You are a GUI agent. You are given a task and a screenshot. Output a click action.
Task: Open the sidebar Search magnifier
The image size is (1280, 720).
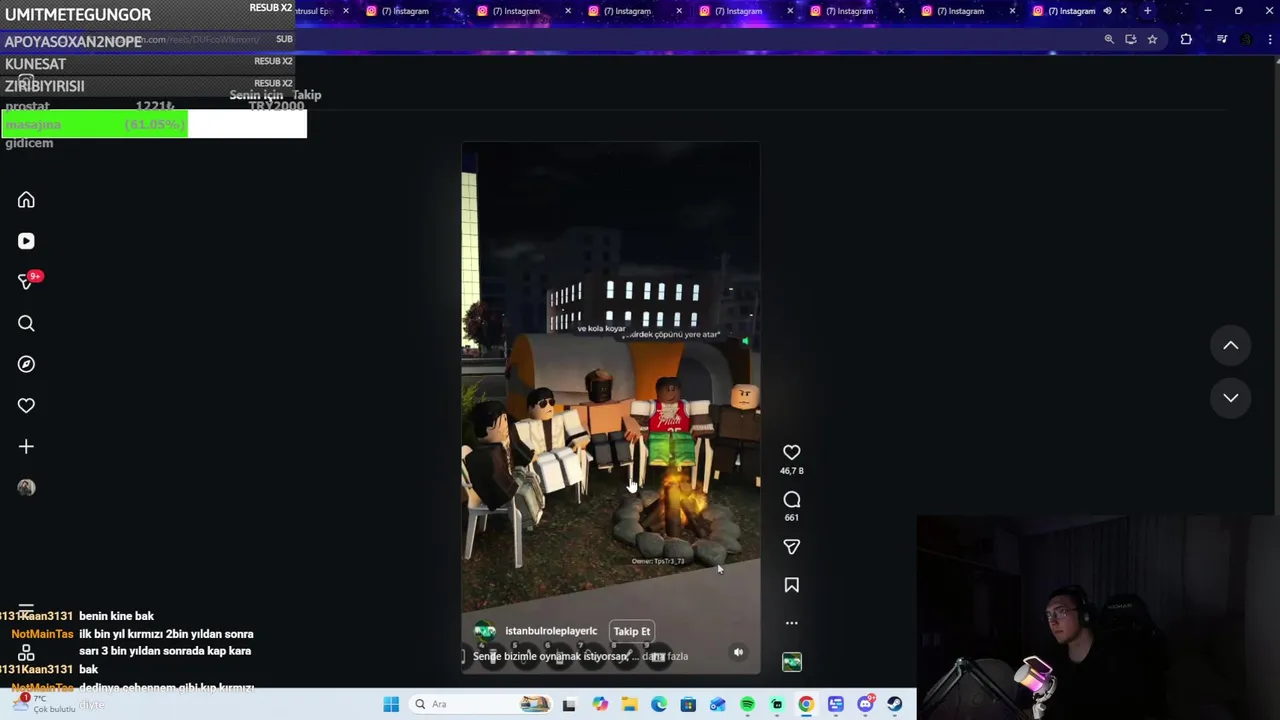(26, 323)
